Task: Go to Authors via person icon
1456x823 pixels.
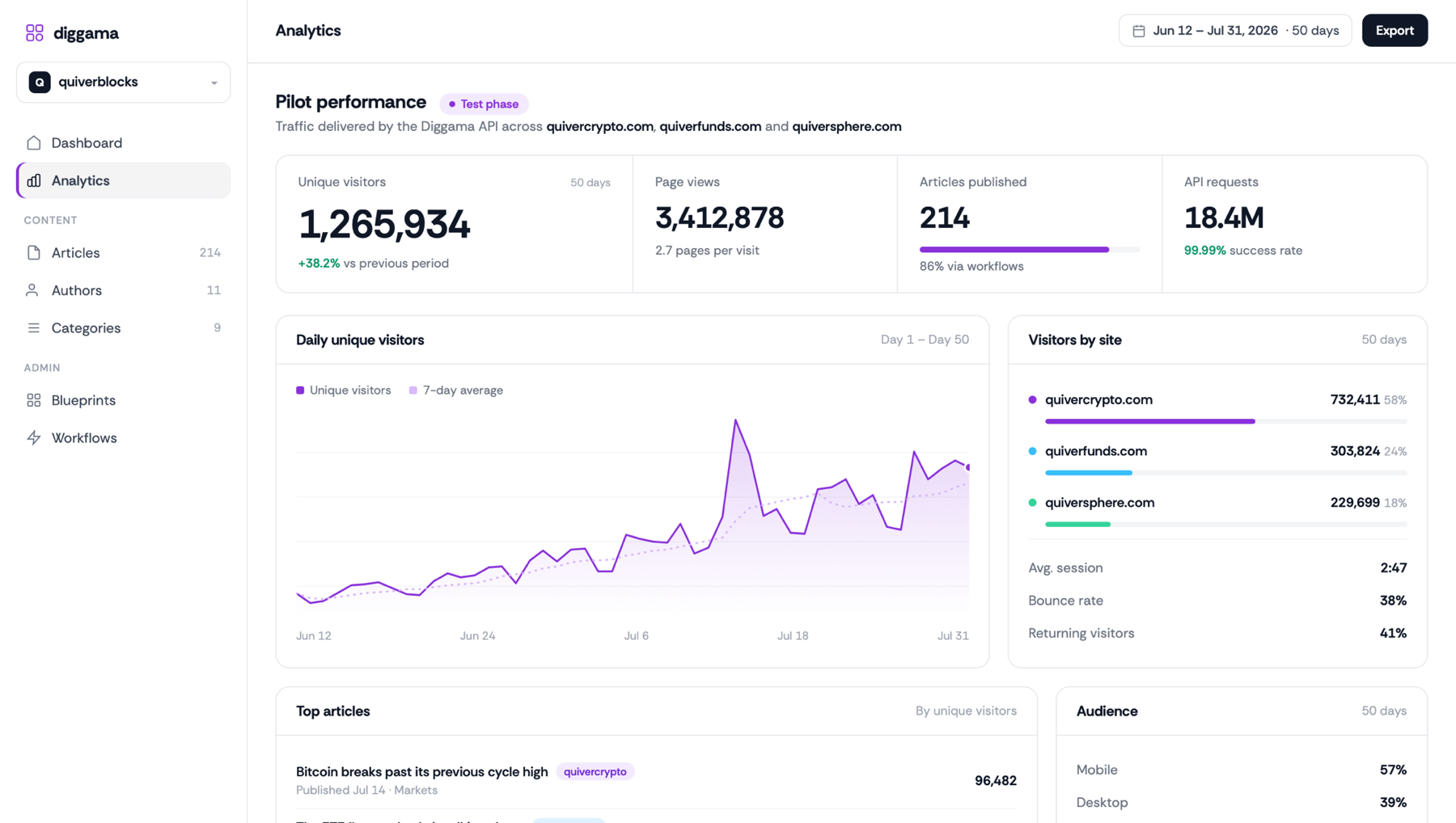Action: point(32,290)
